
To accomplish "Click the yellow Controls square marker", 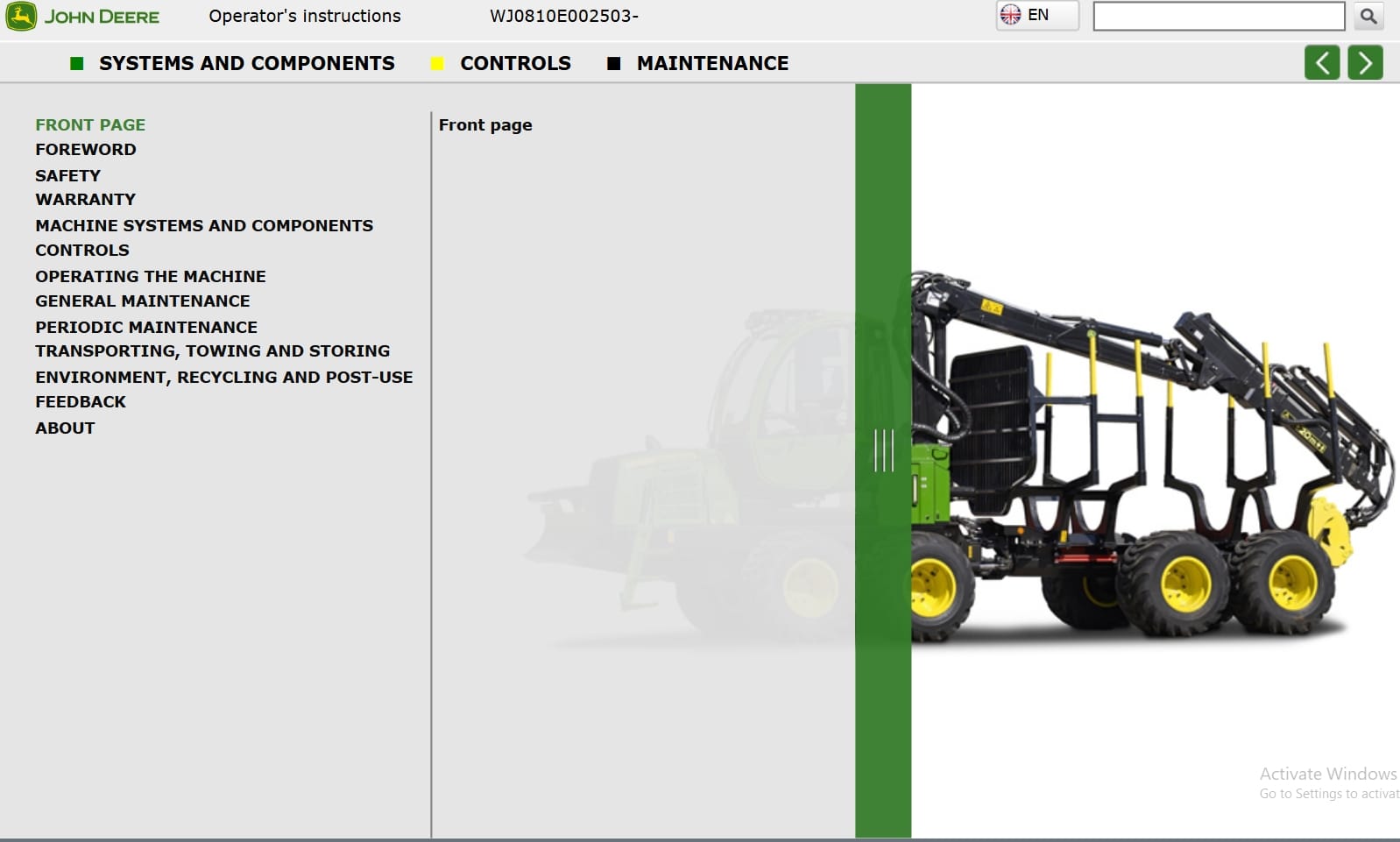I will point(437,63).
